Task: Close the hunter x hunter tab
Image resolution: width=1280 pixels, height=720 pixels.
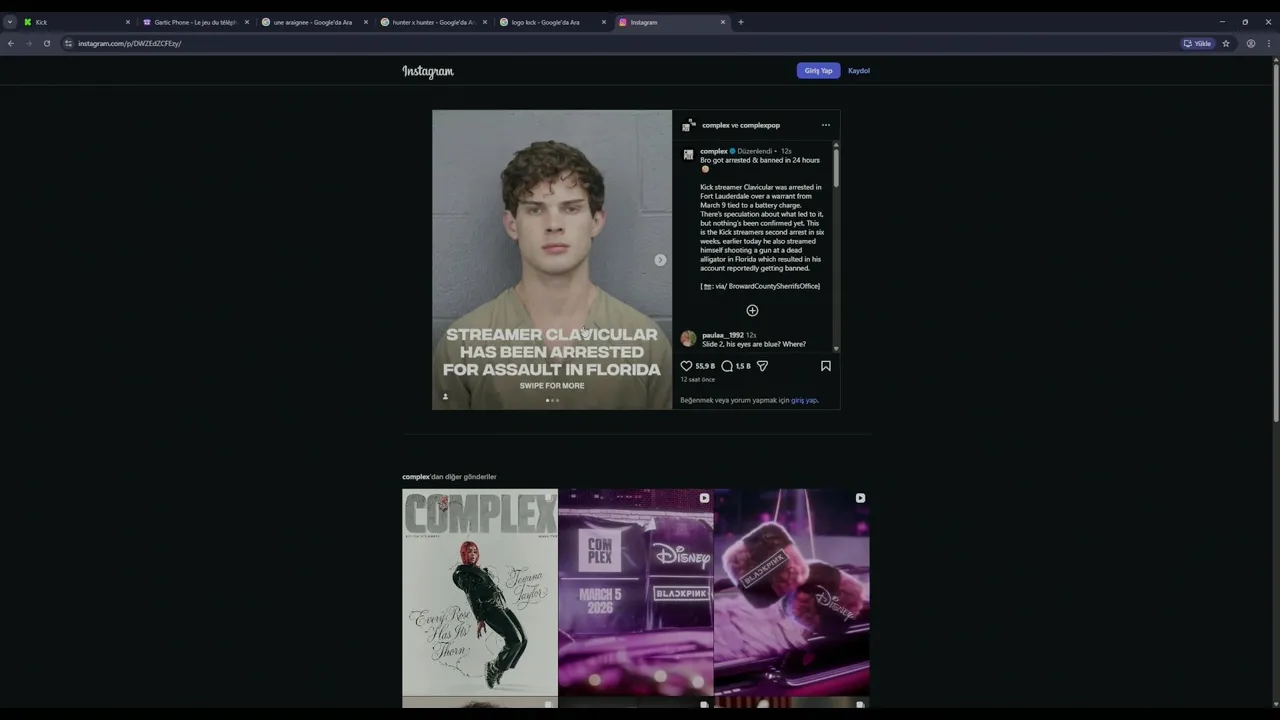Action: (x=485, y=22)
